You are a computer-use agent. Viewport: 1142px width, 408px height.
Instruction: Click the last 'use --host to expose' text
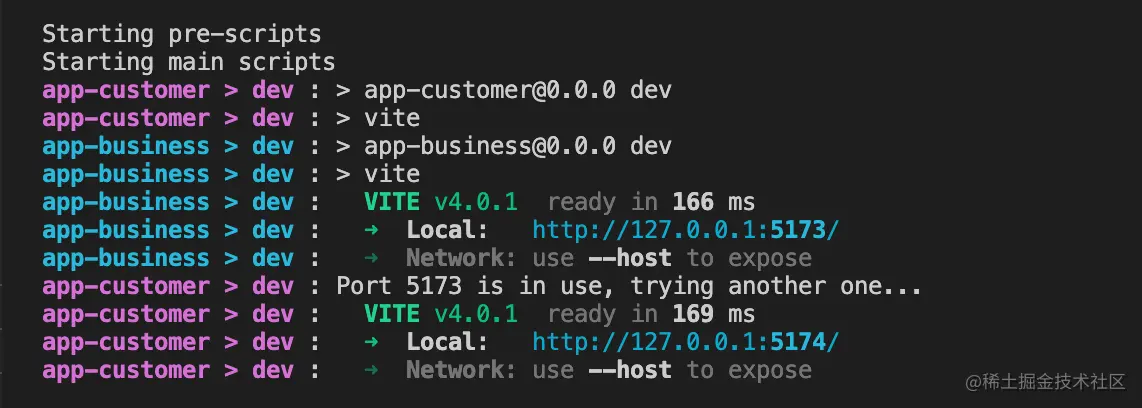click(x=672, y=370)
